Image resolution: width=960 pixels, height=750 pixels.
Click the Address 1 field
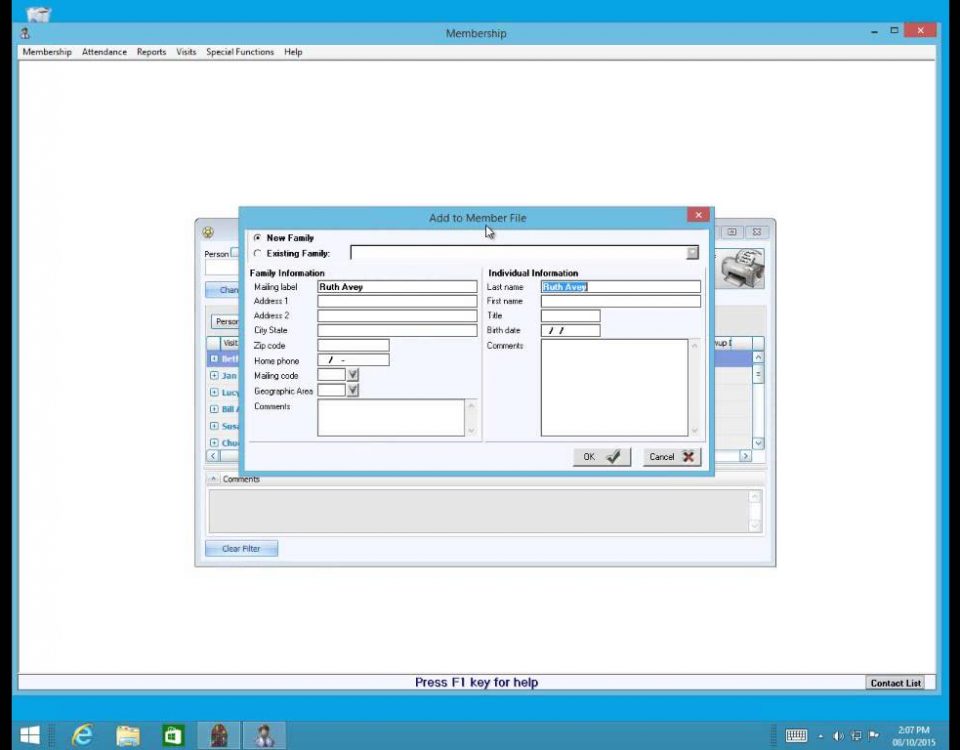click(x=397, y=301)
